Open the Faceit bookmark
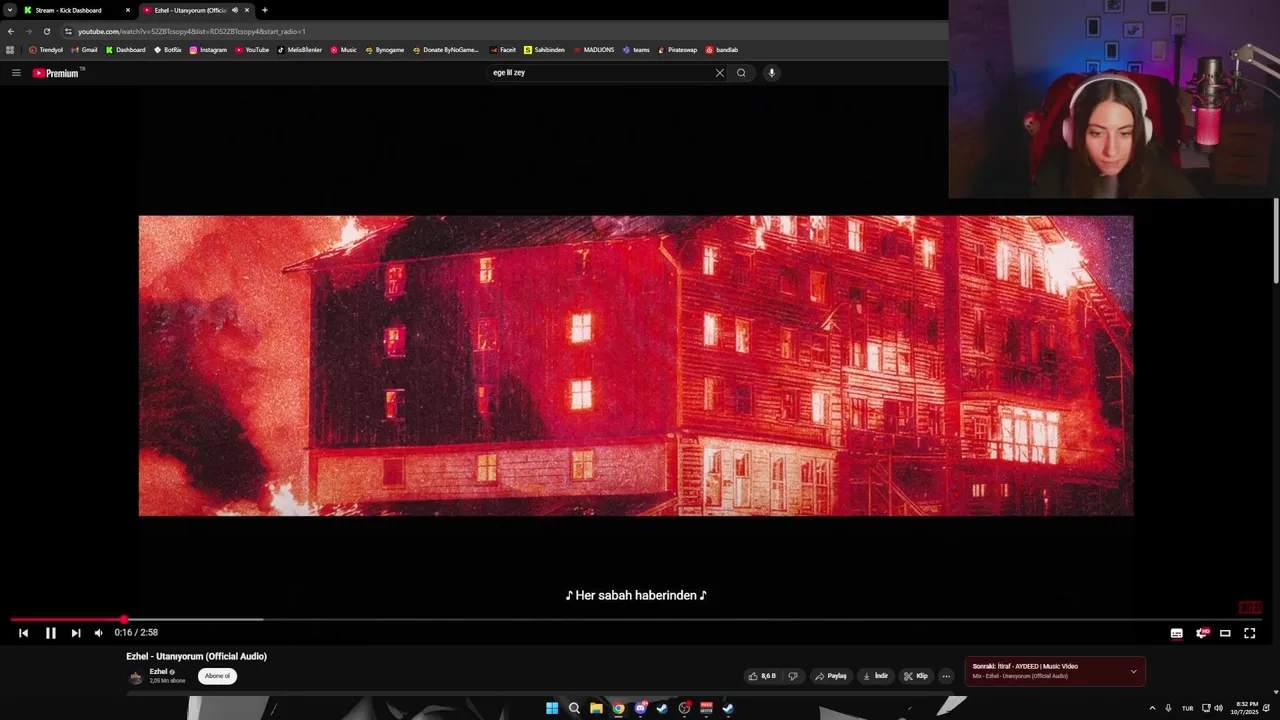 pyautogui.click(x=503, y=50)
